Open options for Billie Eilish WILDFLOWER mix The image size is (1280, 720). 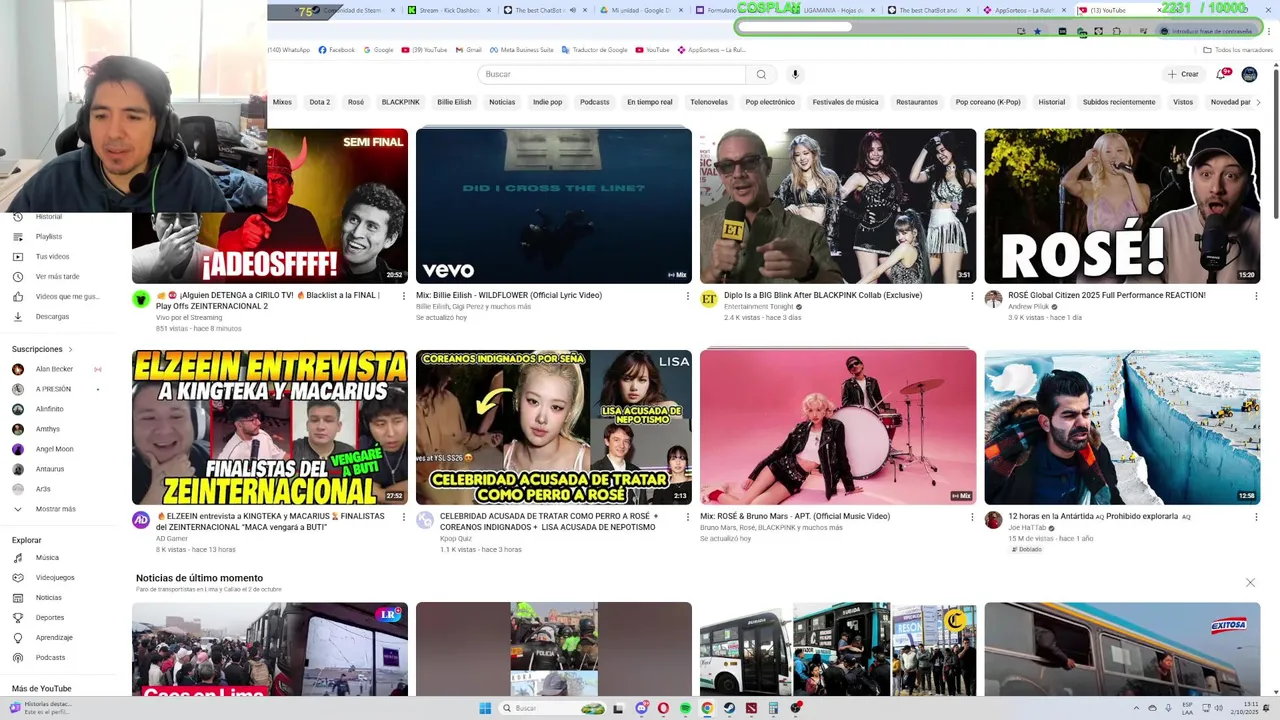pyautogui.click(x=688, y=296)
